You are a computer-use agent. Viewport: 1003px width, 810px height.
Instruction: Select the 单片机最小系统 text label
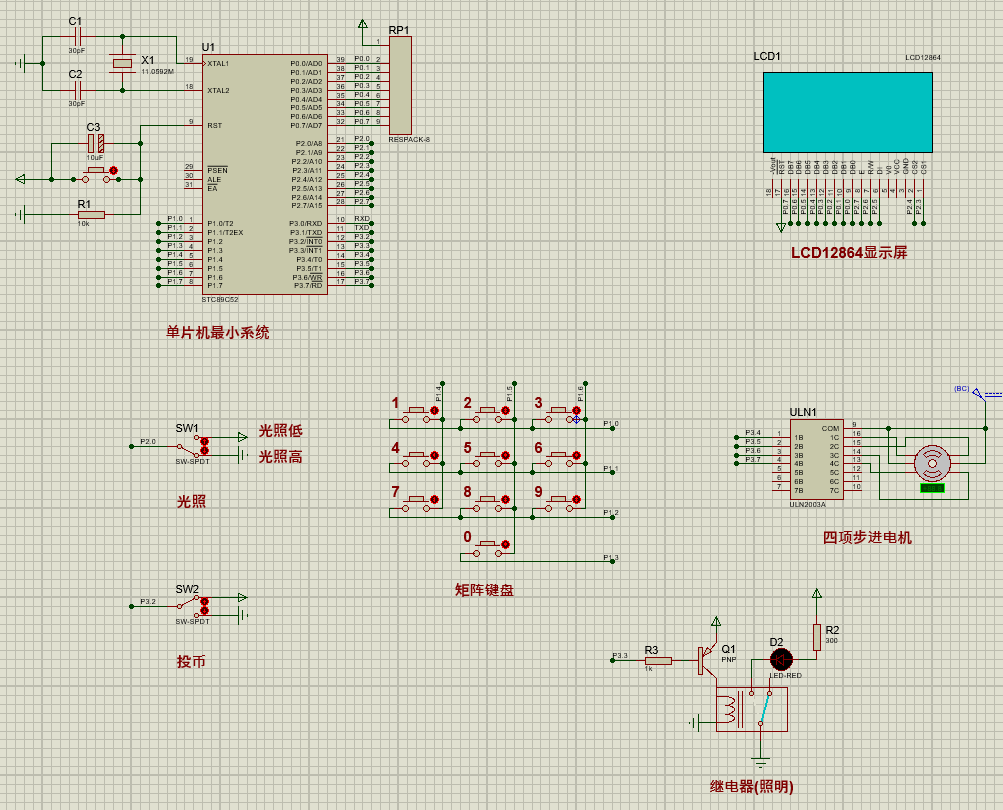coord(217,333)
